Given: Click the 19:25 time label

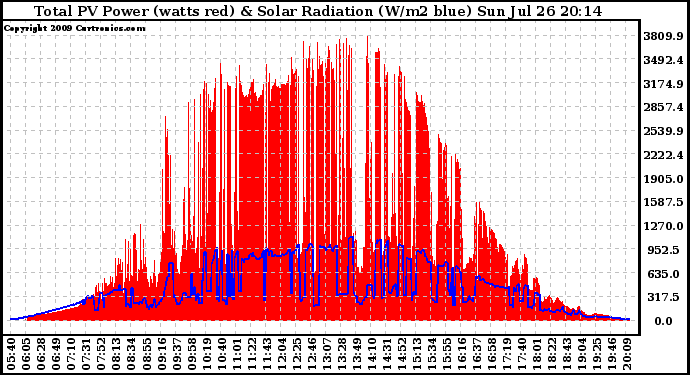Looking at the screenshot, I should (597, 354).
